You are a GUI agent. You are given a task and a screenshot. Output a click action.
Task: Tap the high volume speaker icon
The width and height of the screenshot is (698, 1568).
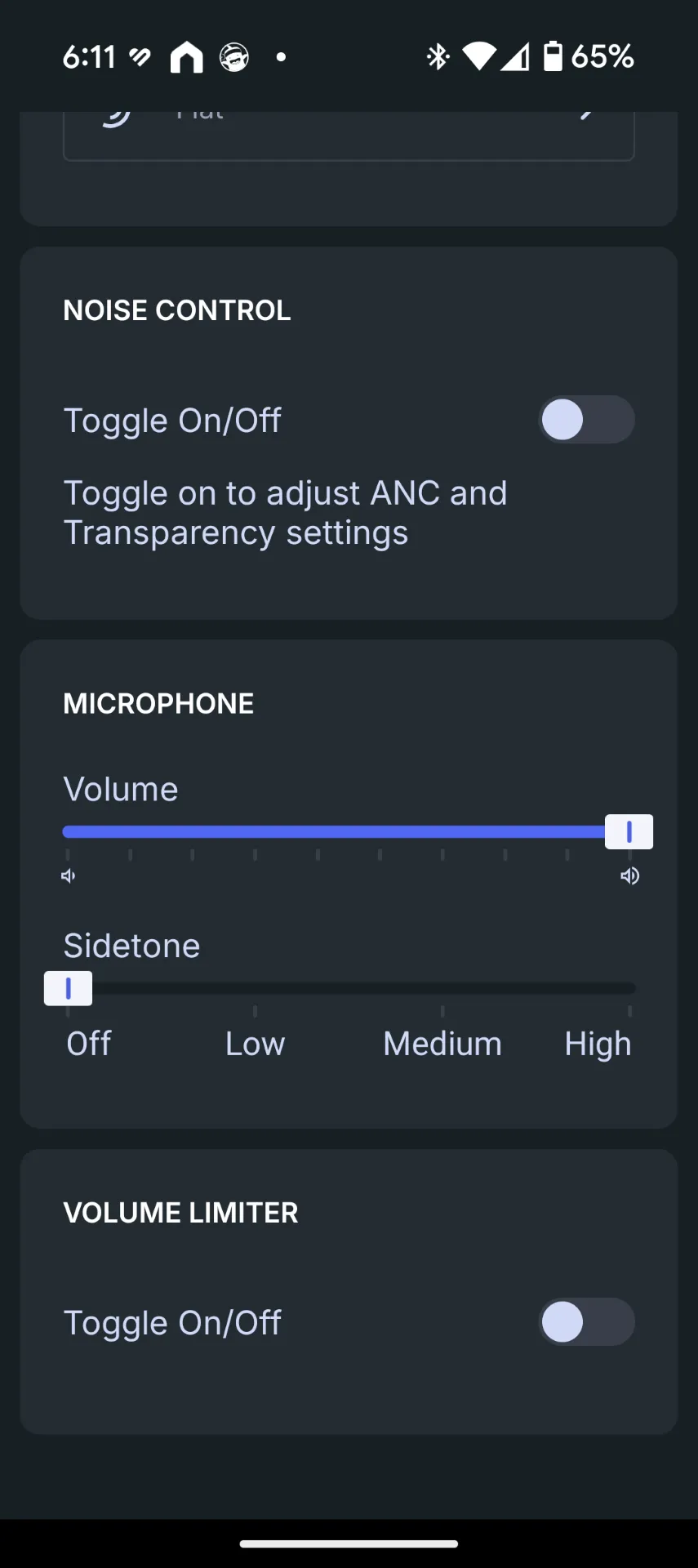pyautogui.click(x=629, y=876)
